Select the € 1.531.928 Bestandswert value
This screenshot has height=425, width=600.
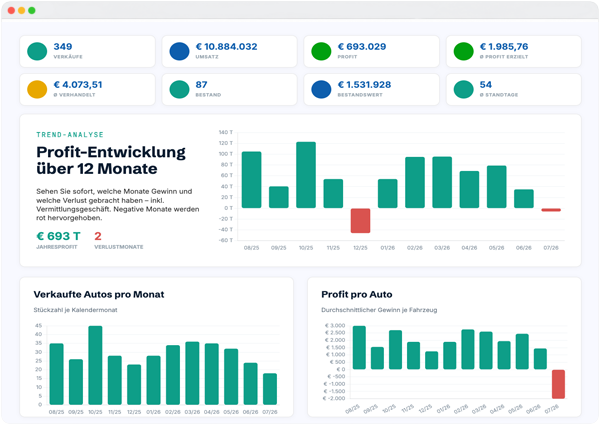pos(364,85)
